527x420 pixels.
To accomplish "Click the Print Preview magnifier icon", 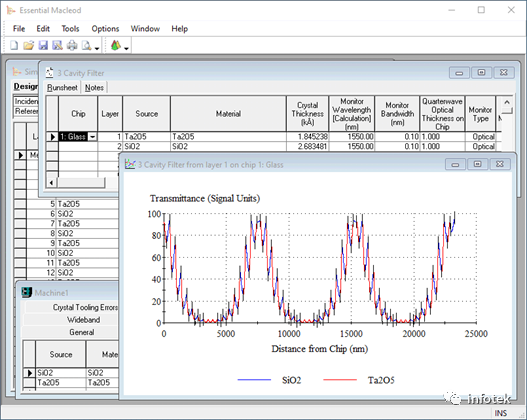I will [86, 45].
